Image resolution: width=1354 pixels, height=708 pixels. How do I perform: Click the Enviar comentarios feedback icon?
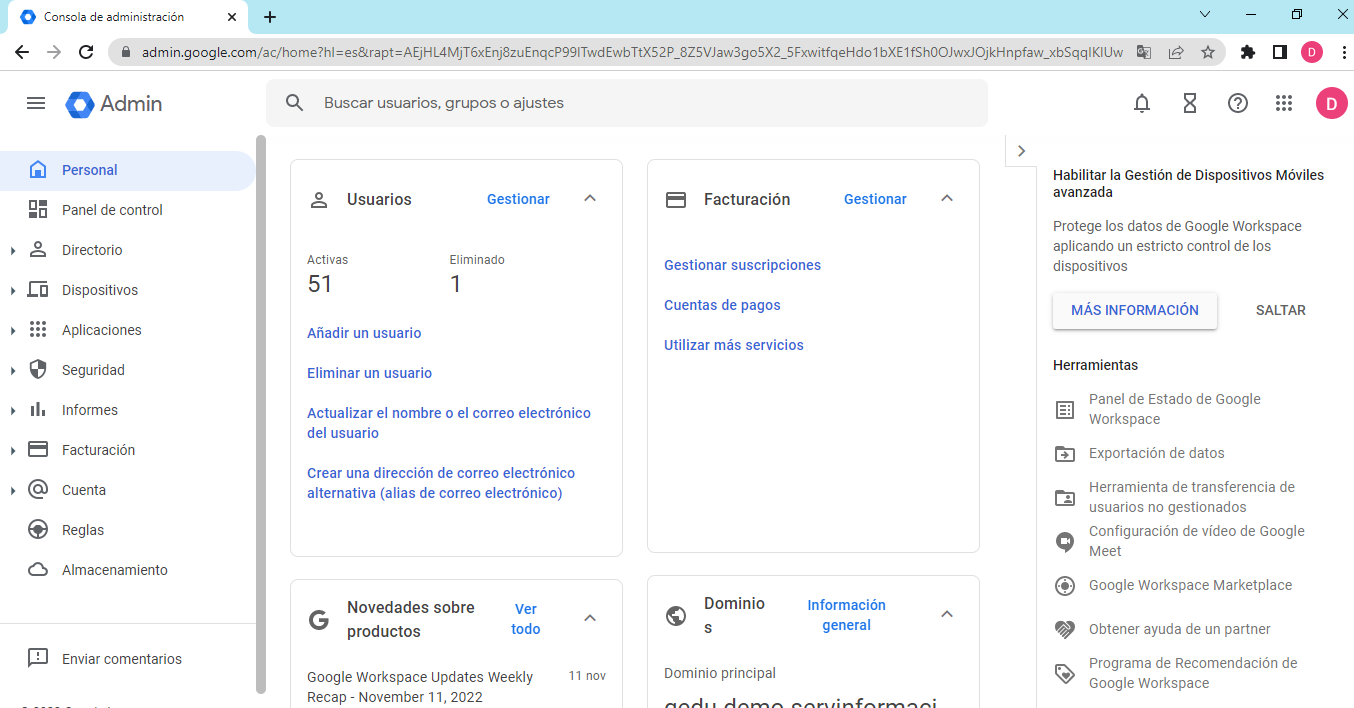pyautogui.click(x=38, y=658)
